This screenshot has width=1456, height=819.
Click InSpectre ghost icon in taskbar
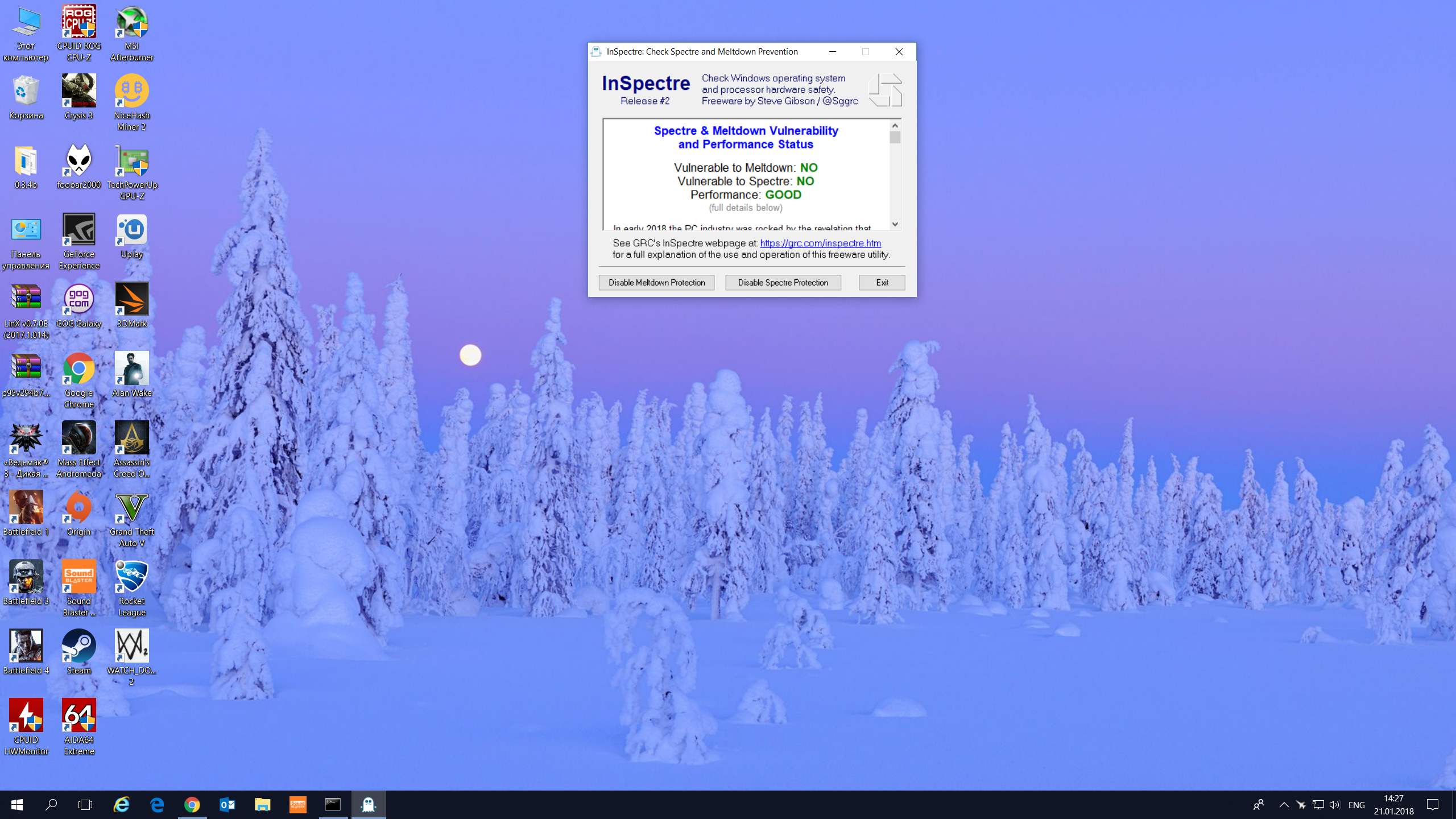[x=369, y=804]
